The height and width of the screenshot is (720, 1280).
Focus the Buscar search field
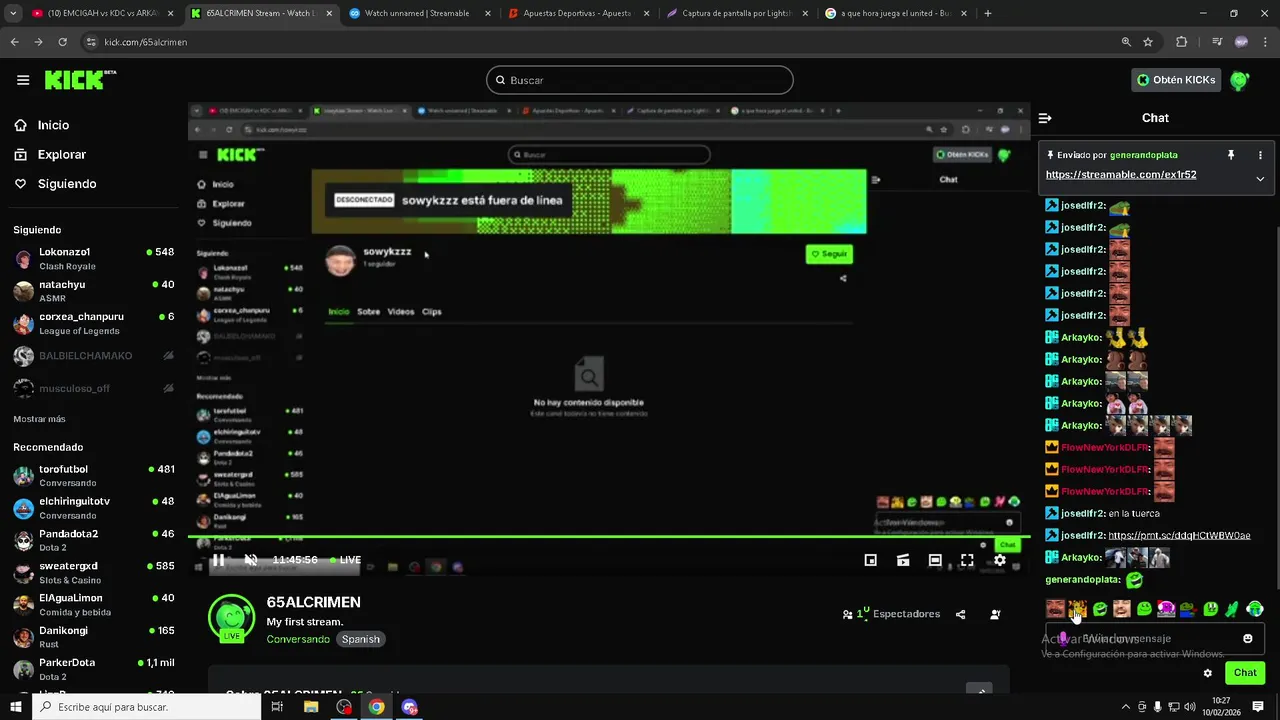click(640, 80)
